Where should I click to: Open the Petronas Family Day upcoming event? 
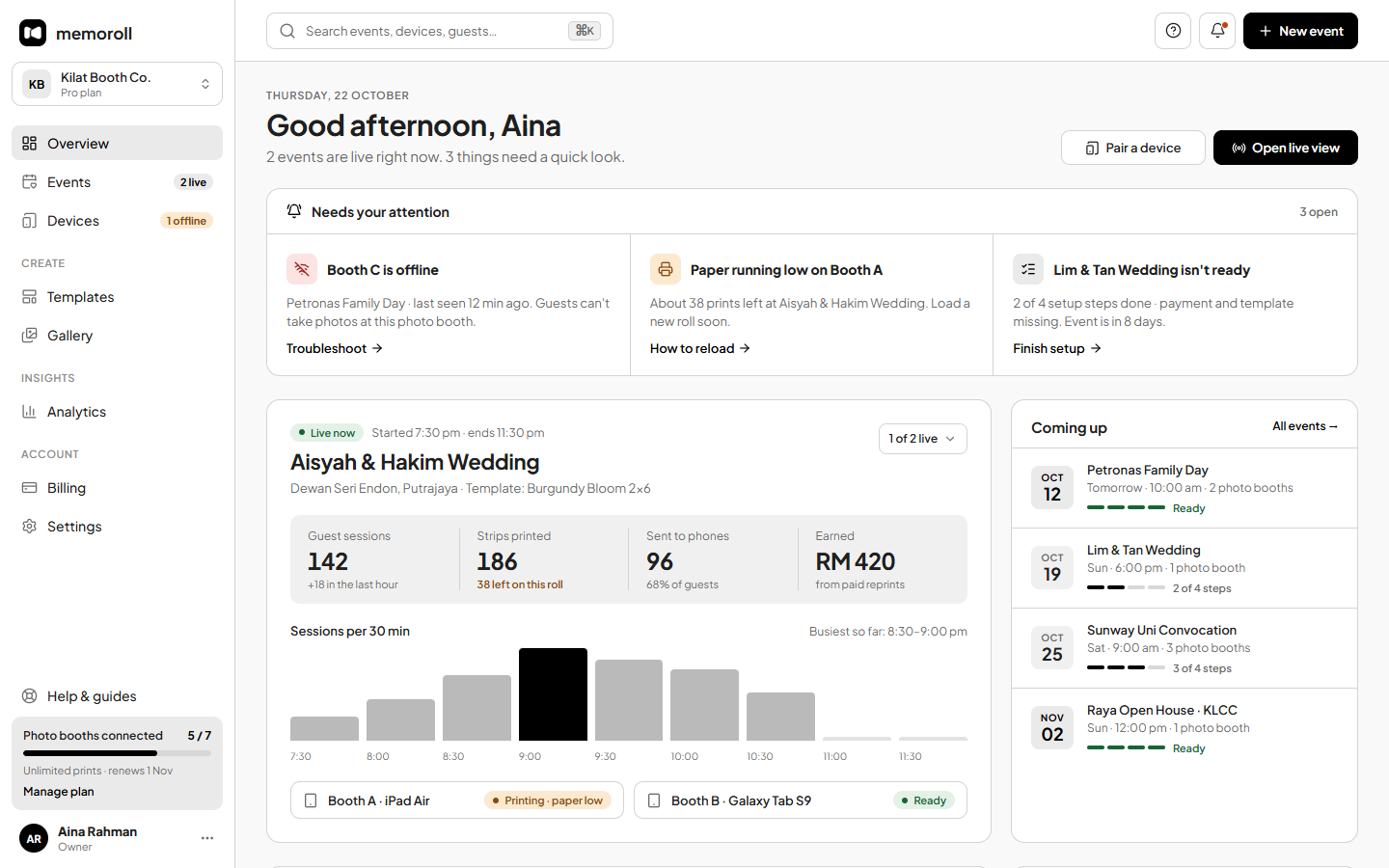click(1185, 488)
